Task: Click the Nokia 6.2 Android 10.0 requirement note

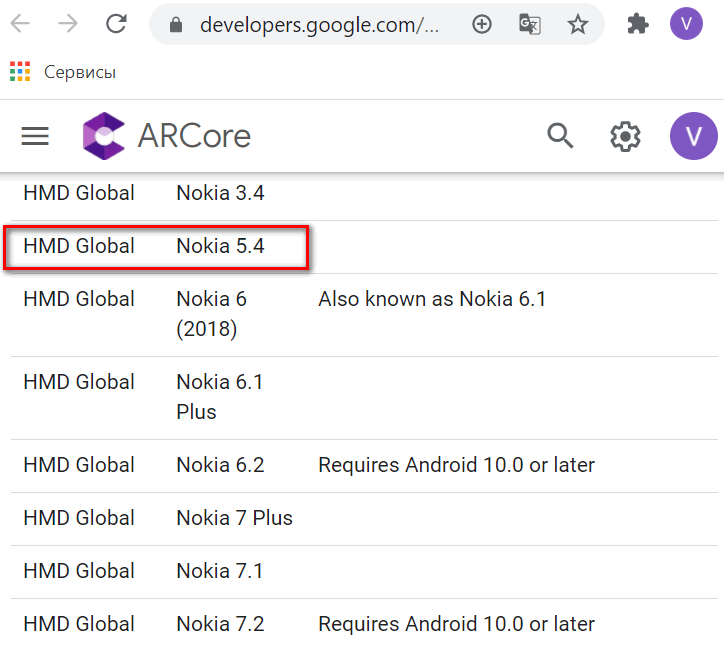Action: pyautogui.click(x=456, y=465)
